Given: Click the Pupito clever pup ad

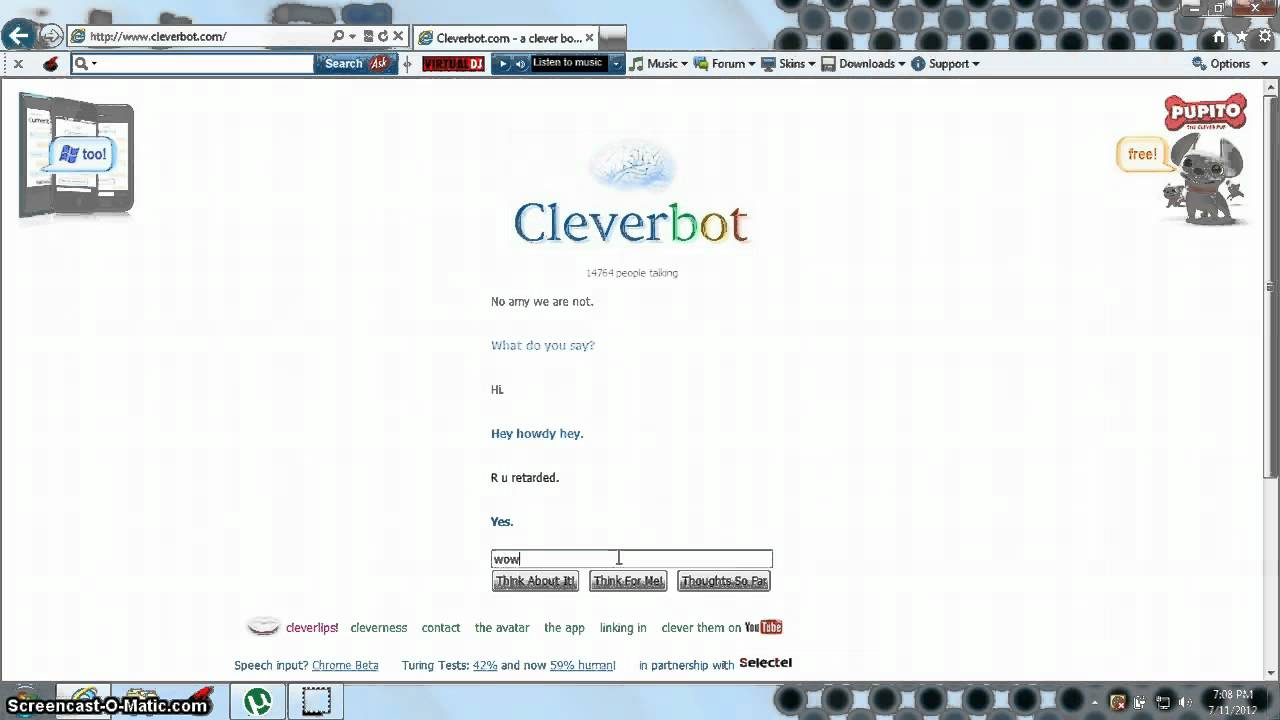Looking at the screenshot, I should 1205,160.
